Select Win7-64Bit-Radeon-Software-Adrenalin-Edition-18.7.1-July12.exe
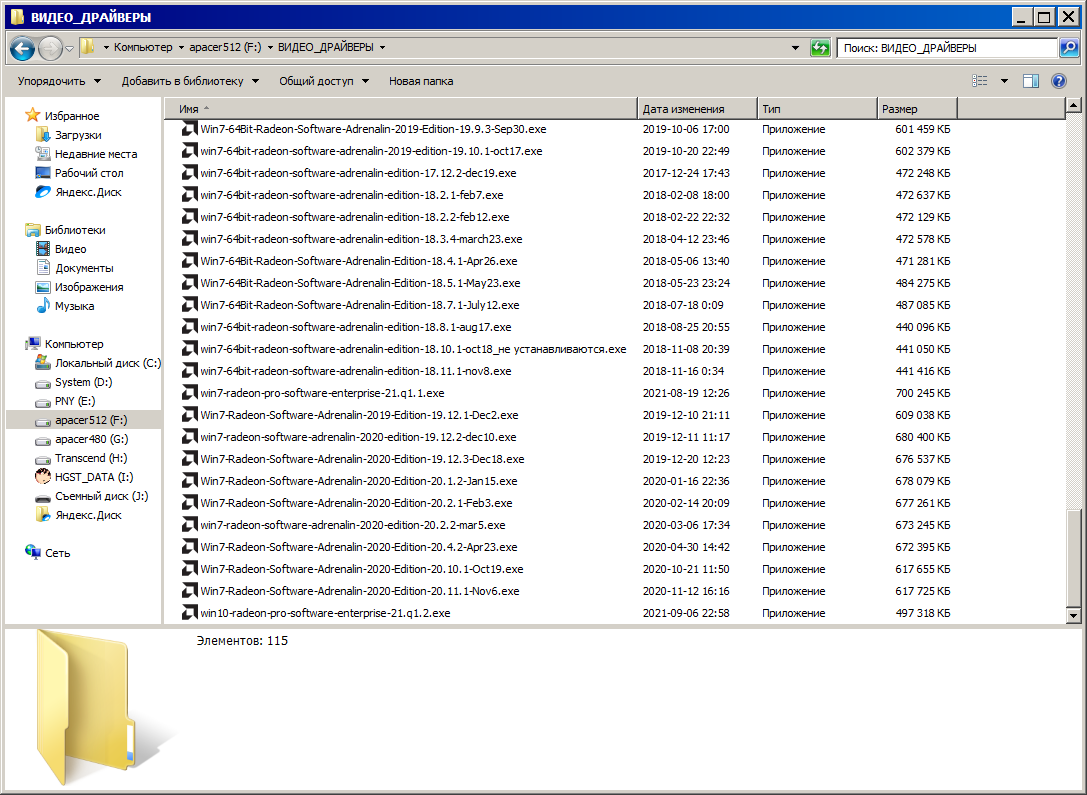 pos(360,305)
